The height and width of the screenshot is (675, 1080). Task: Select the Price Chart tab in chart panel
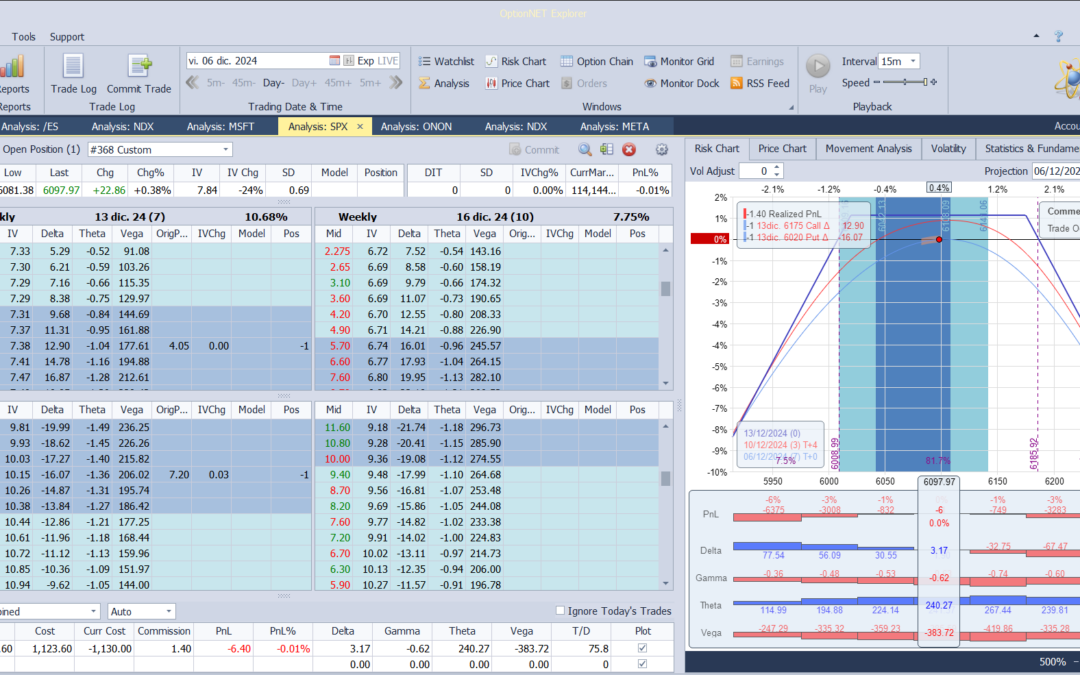click(x=782, y=149)
